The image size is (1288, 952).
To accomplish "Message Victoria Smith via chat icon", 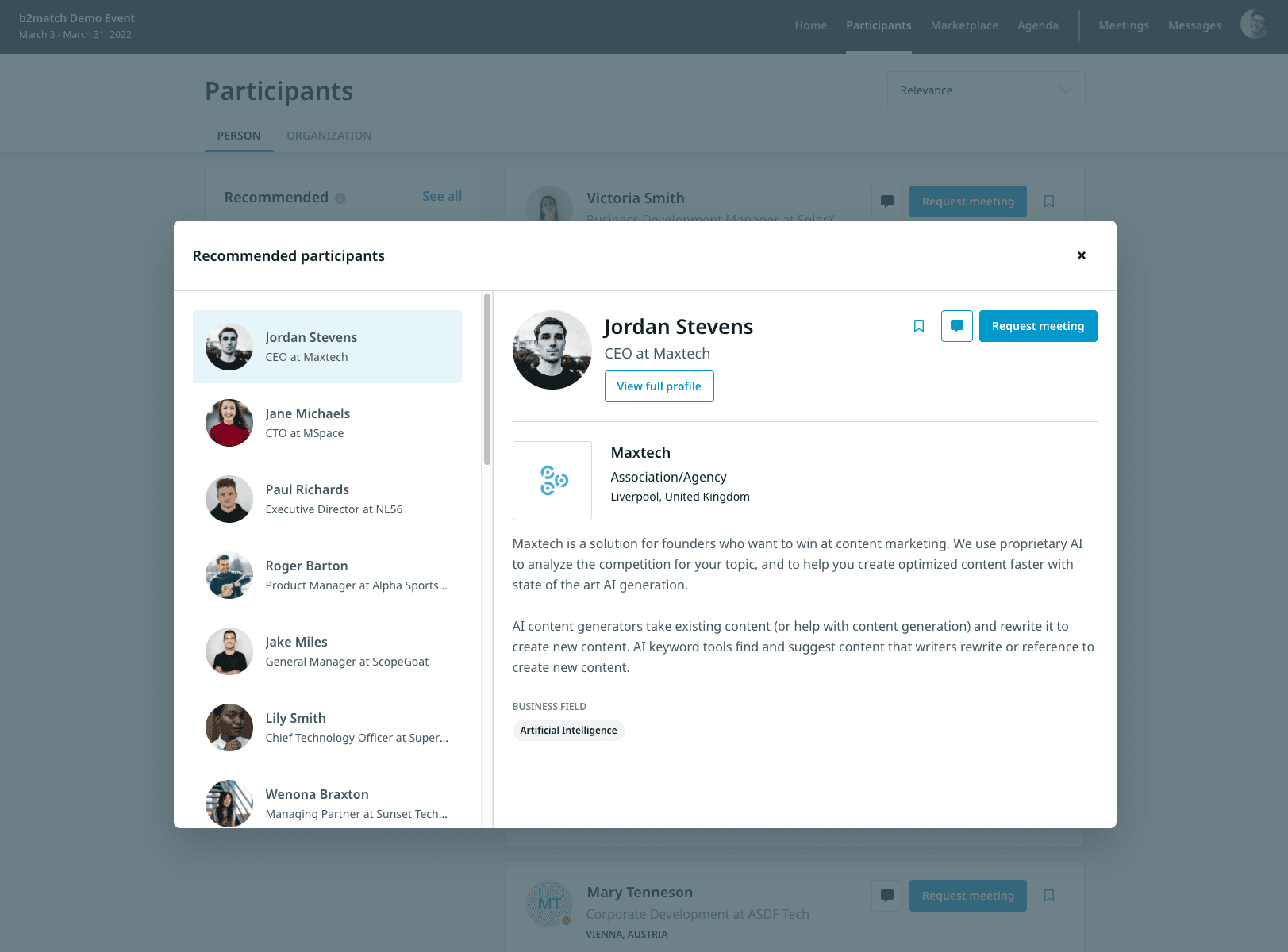I will (887, 202).
